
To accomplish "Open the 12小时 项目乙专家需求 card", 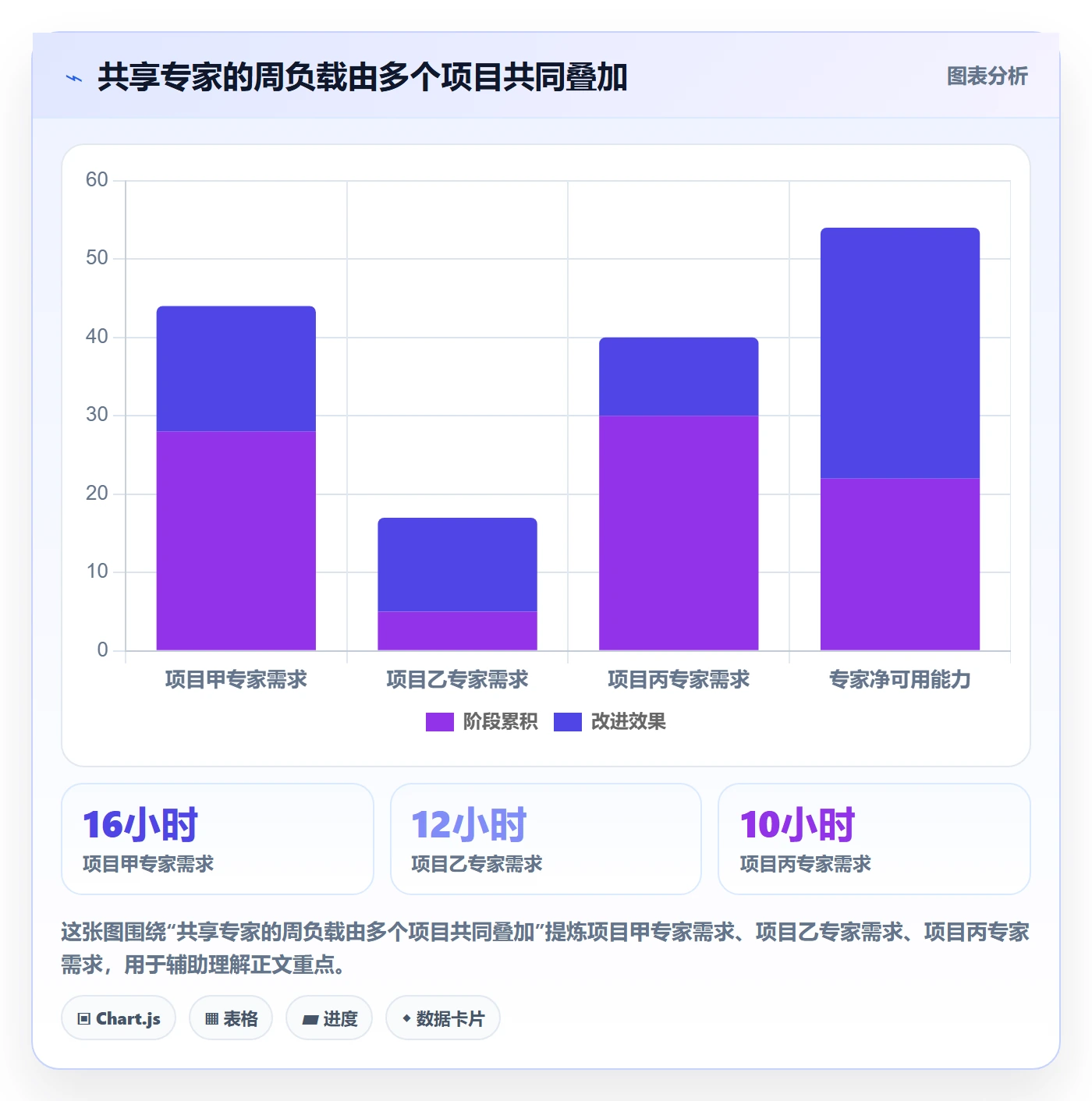I will pos(546,839).
